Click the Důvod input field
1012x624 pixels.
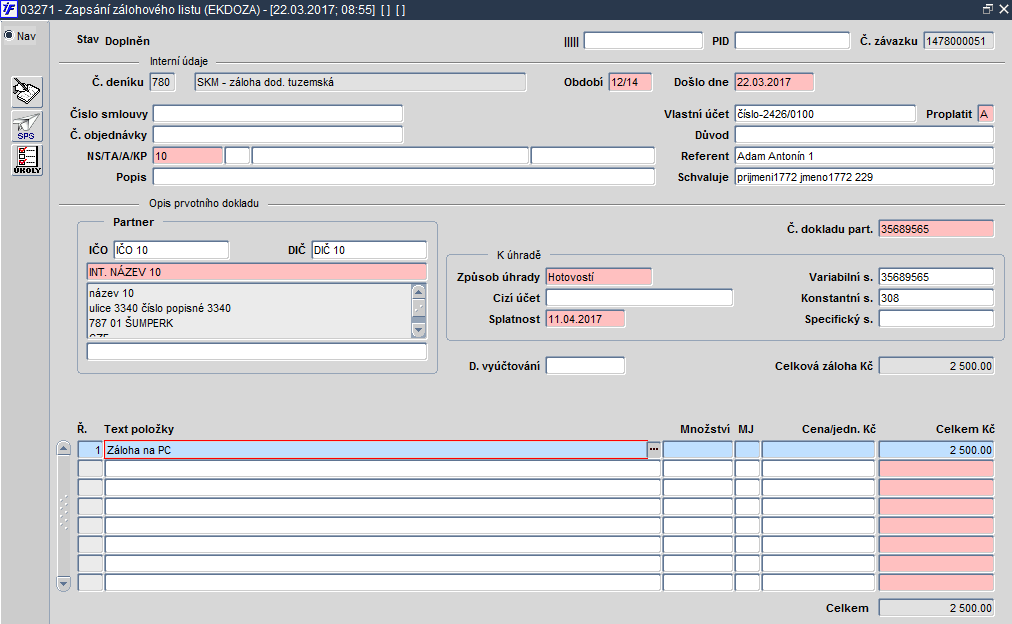pyautogui.click(x=864, y=135)
